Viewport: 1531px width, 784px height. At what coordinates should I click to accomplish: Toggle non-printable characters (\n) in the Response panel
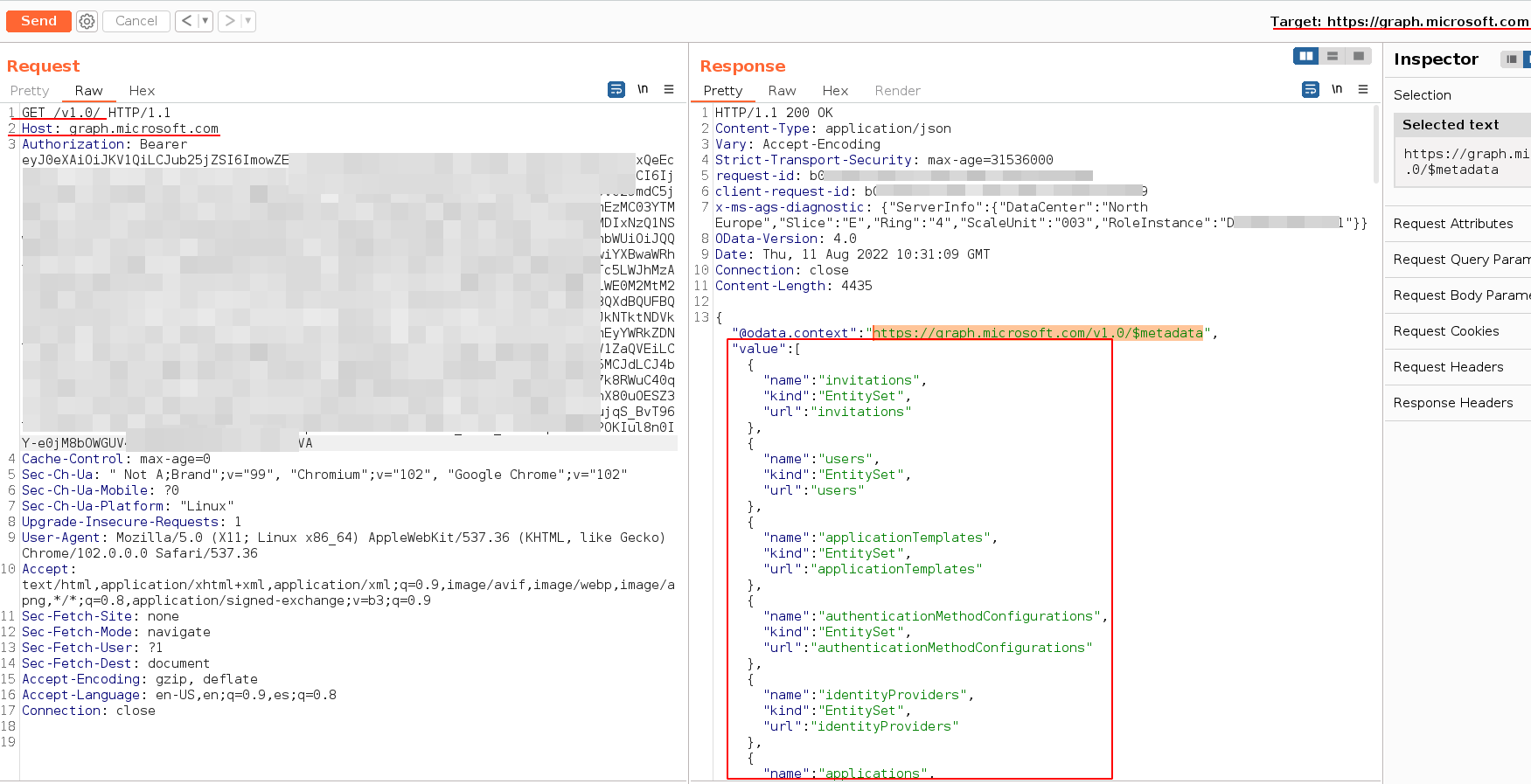[1337, 89]
